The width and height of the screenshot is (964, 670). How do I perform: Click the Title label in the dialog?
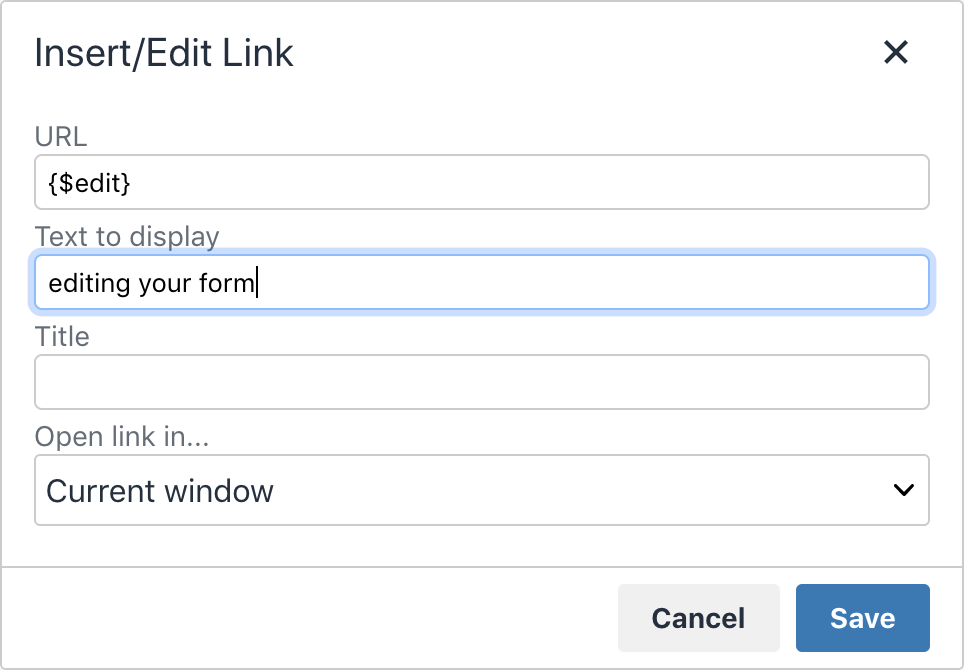coord(62,337)
